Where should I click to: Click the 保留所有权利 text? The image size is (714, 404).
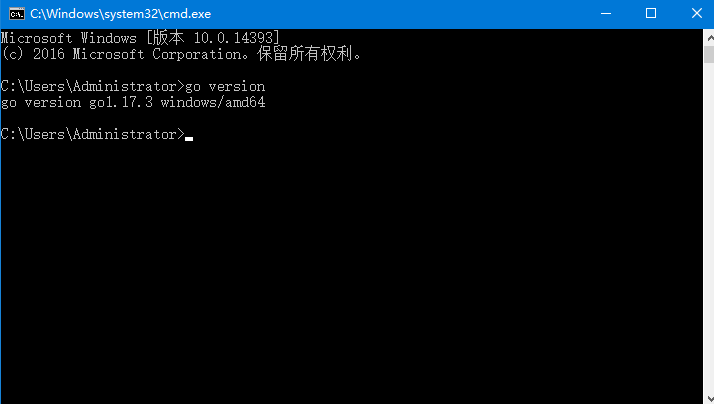(305, 54)
